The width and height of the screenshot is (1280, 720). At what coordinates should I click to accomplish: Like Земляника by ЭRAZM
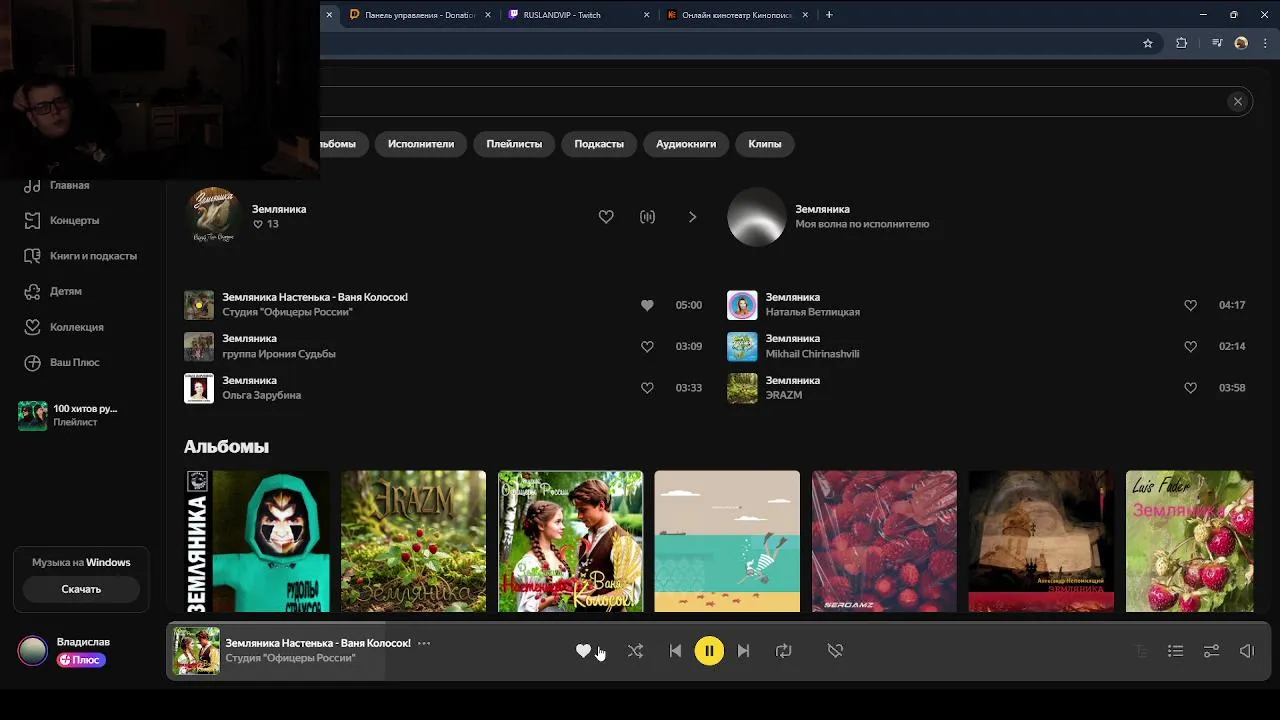pyautogui.click(x=1190, y=388)
